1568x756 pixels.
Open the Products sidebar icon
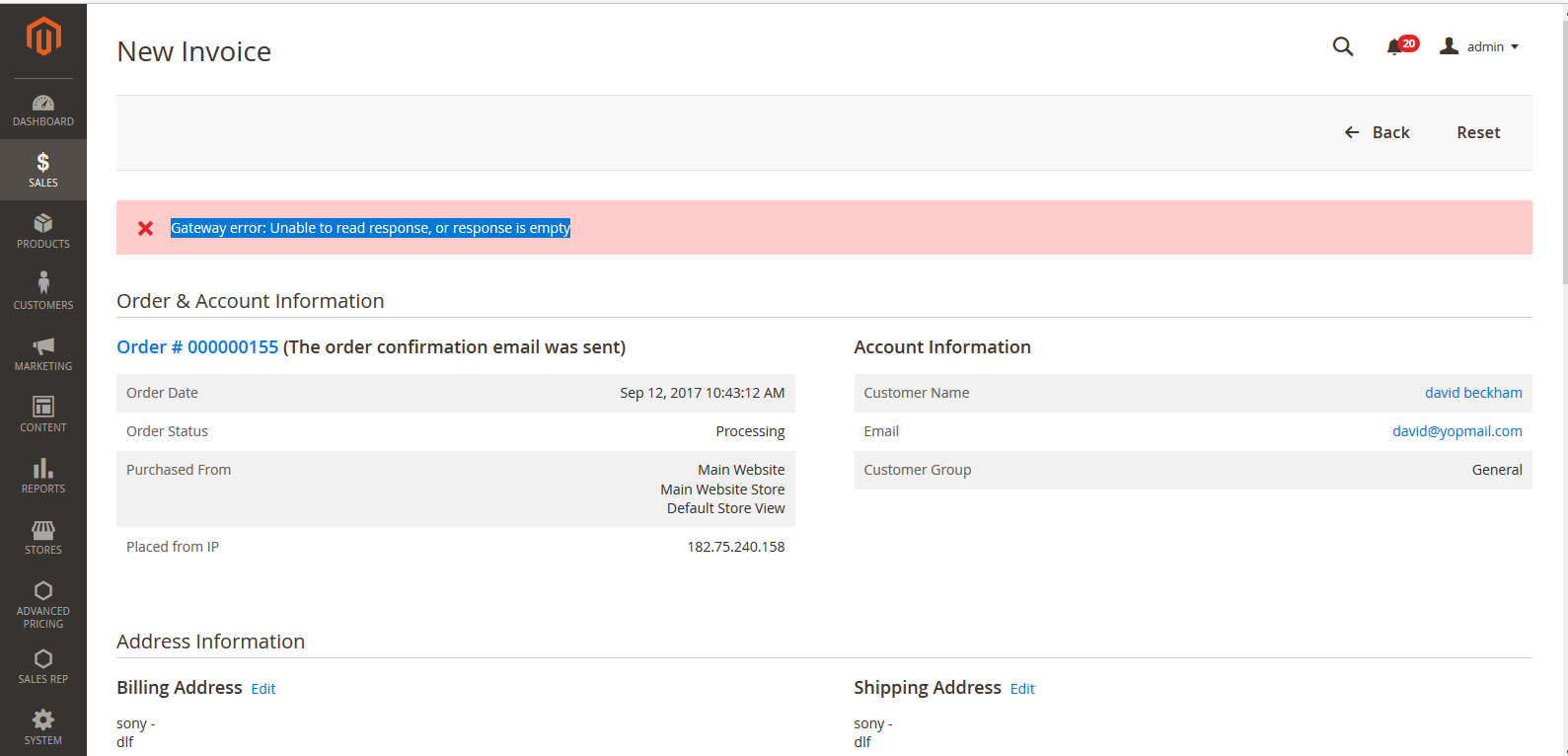[43, 224]
